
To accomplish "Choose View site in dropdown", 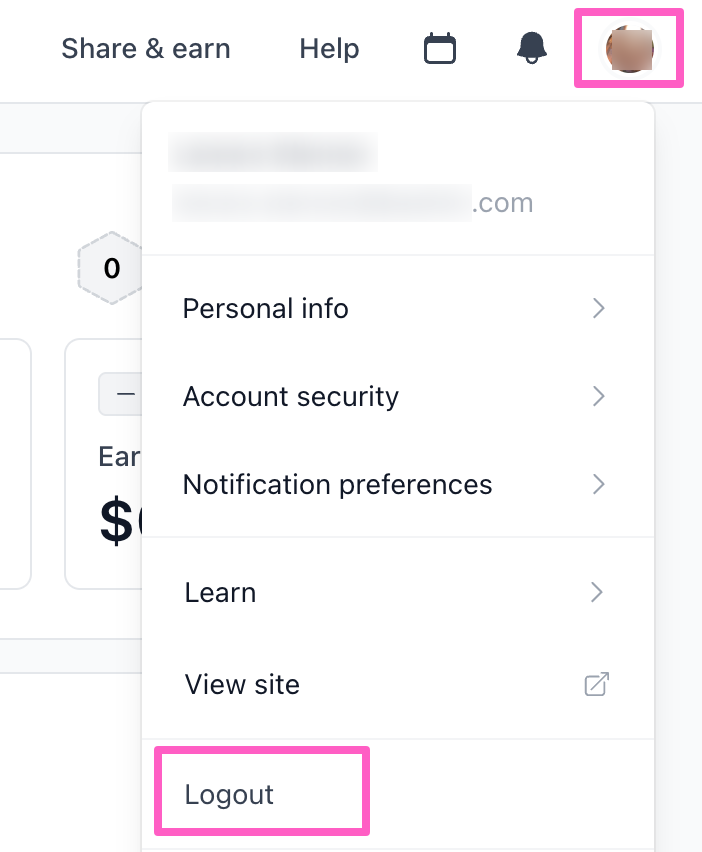I will coord(242,684).
